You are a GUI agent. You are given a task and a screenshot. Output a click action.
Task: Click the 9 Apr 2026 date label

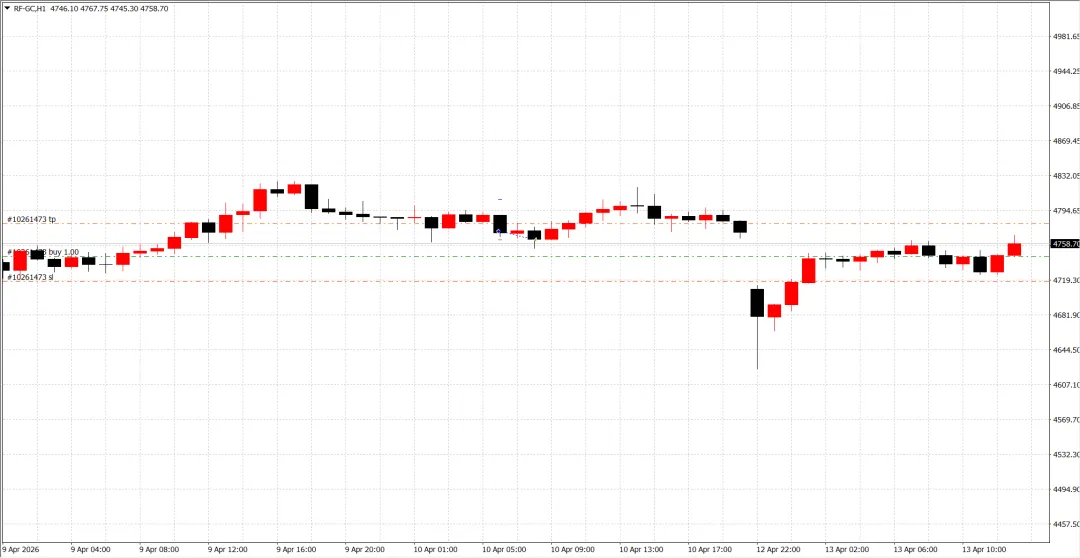click(x=21, y=550)
